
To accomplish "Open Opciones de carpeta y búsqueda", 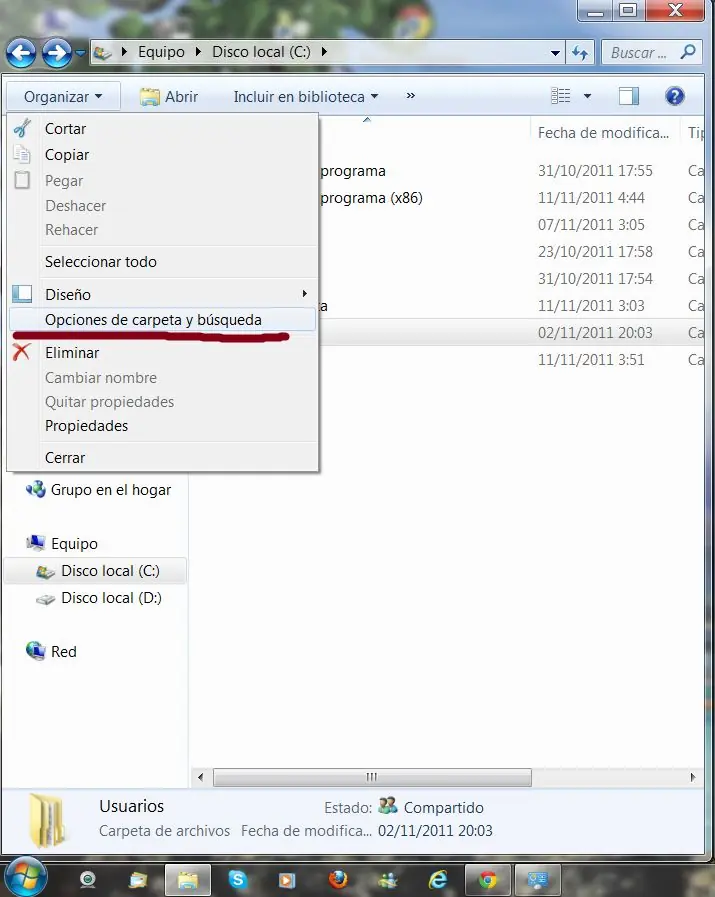I will [x=163, y=319].
